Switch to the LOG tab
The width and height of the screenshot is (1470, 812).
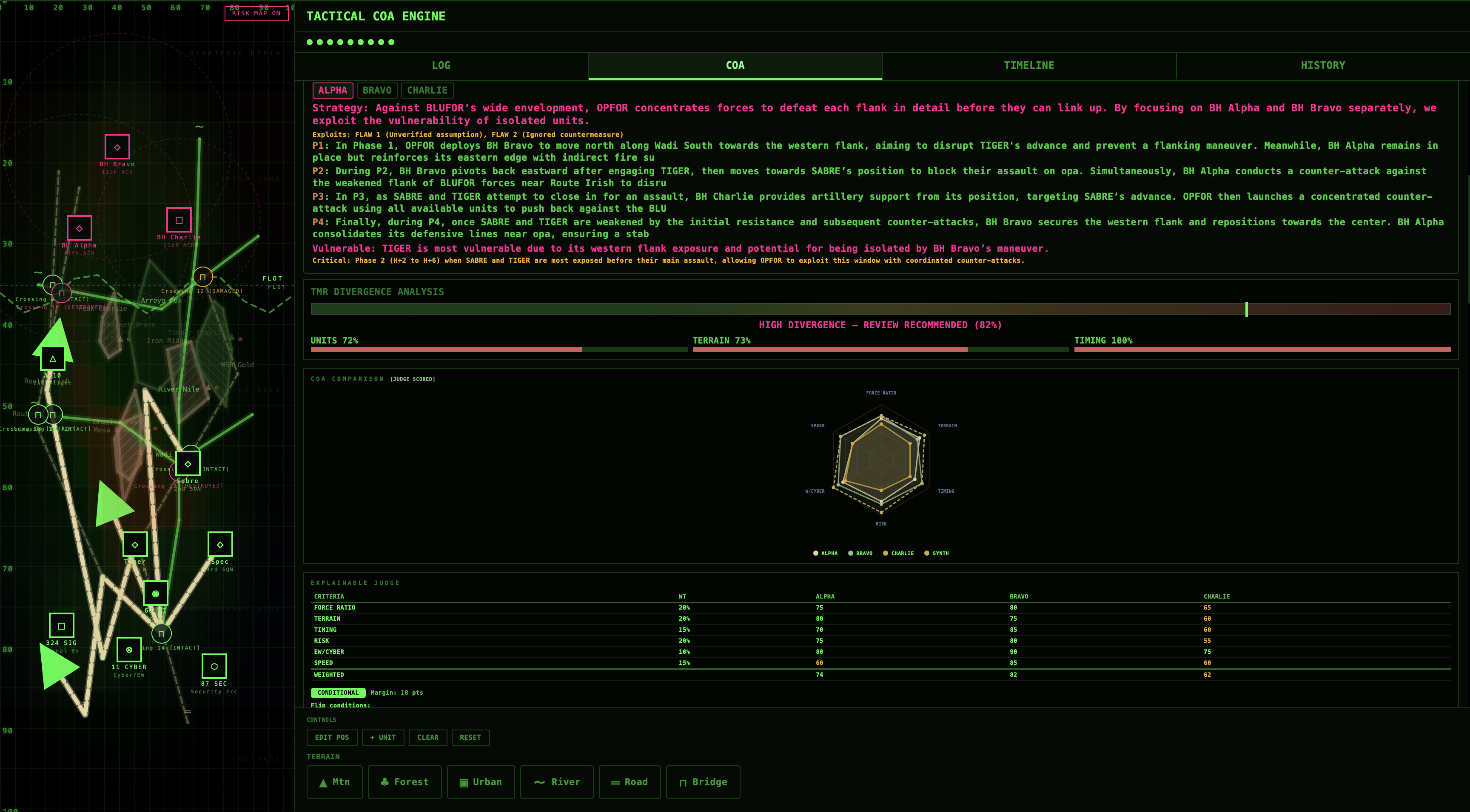(x=441, y=65)
